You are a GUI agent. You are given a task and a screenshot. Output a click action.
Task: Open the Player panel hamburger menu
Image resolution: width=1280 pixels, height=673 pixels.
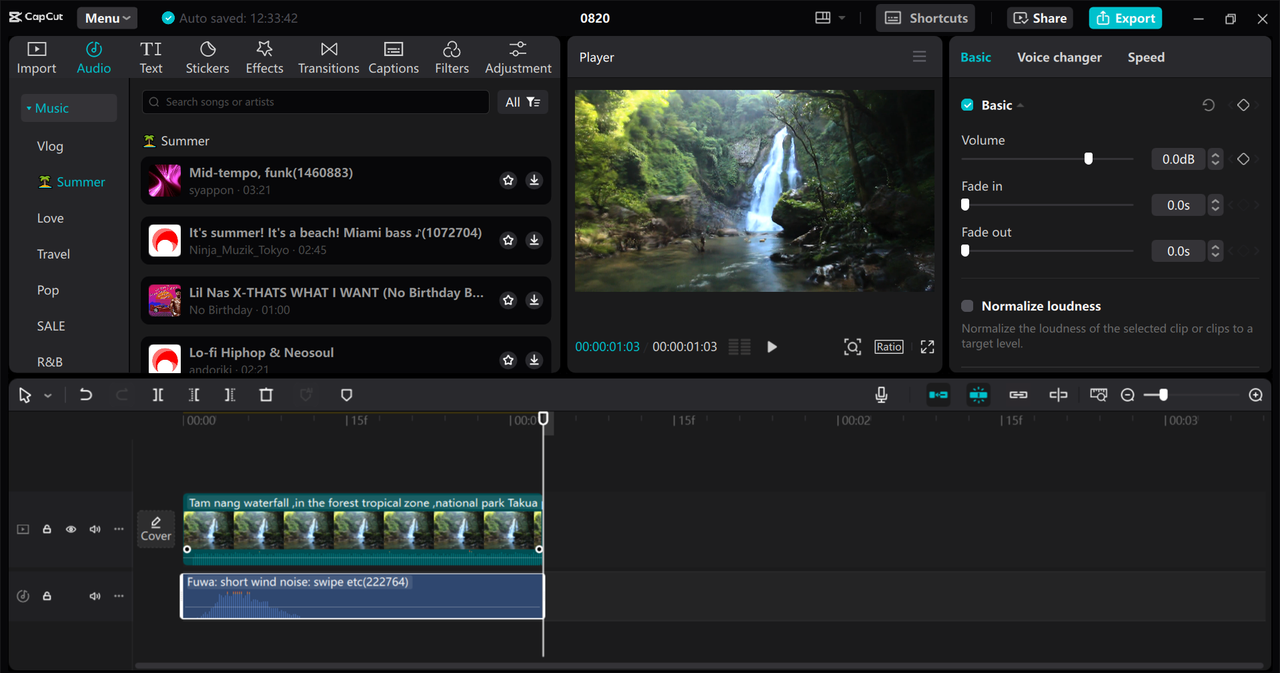pyautogui.click(x=919, y=57)
